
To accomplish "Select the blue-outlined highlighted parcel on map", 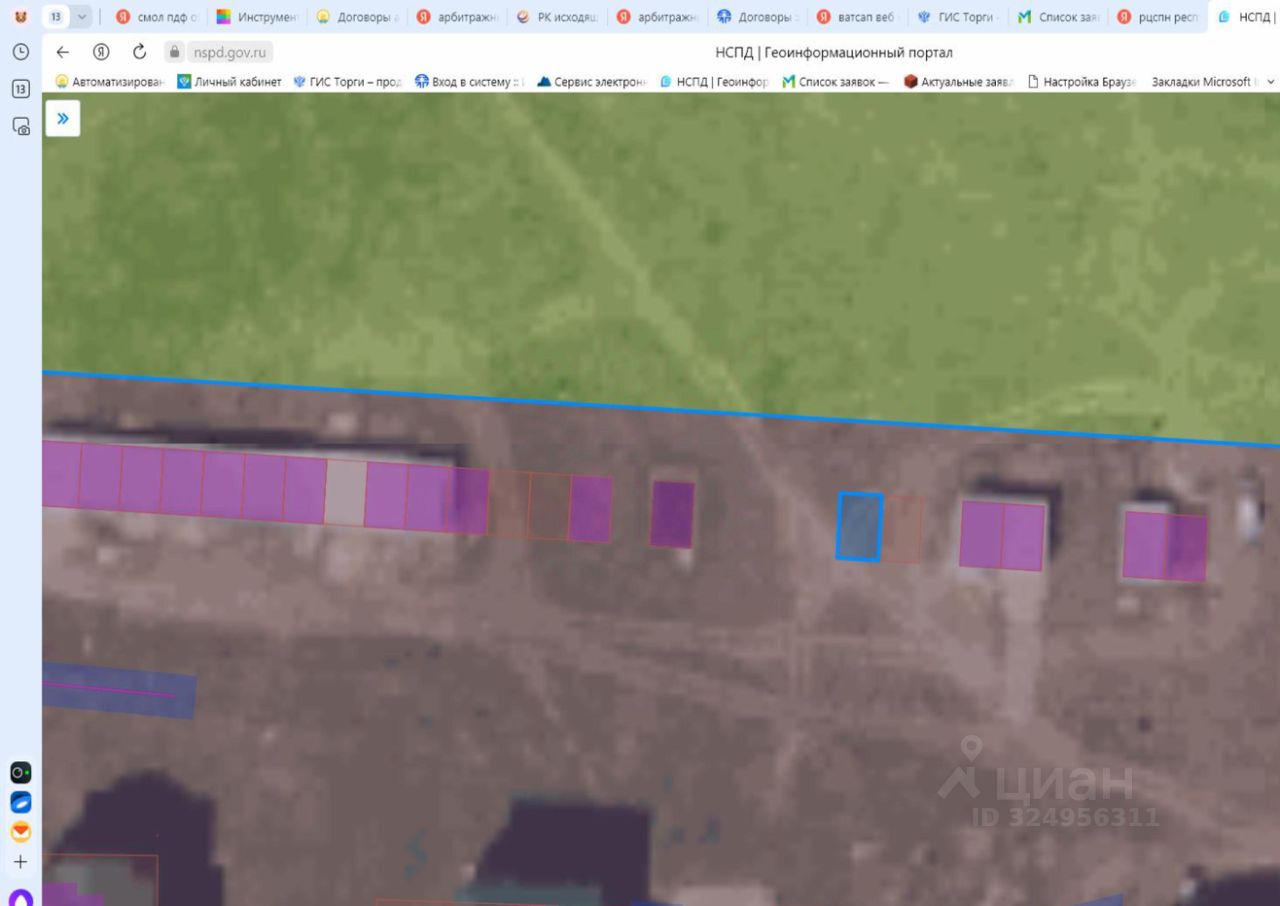I will click(x=860, y=527).
